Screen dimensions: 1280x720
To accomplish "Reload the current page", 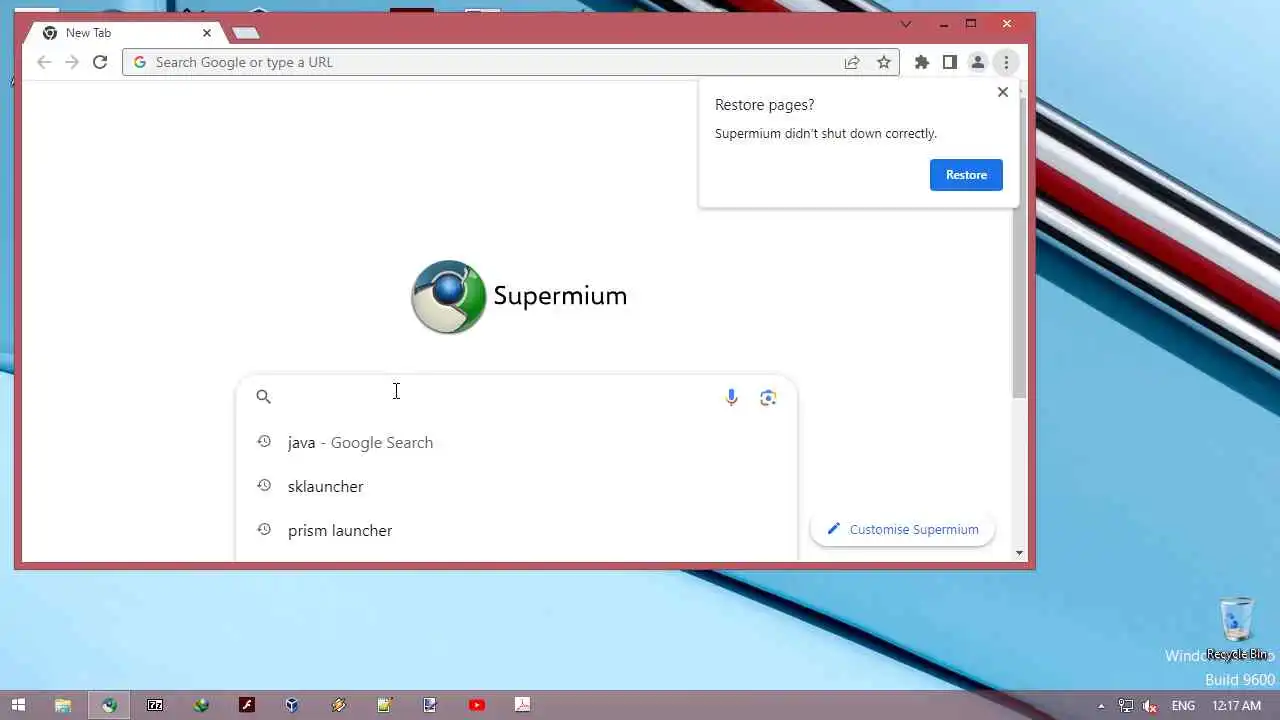I will (x=100, y=62).
